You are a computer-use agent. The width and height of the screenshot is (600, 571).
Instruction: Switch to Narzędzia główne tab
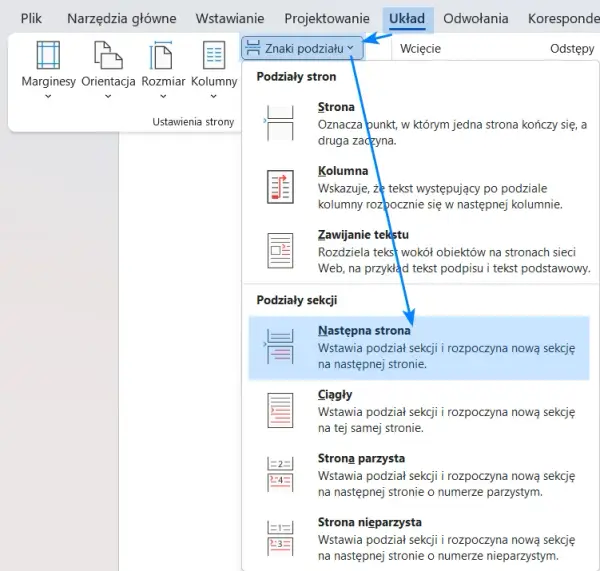tap(122, 19)
